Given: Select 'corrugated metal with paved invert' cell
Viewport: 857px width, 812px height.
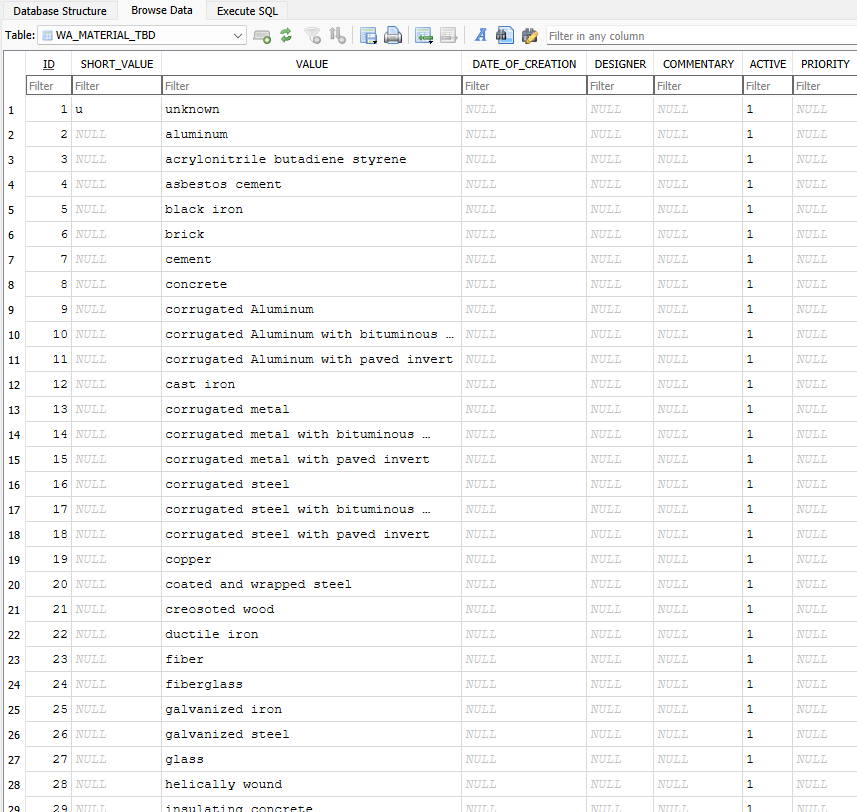Looking at the screenshot, I should (x=312, y=460).
